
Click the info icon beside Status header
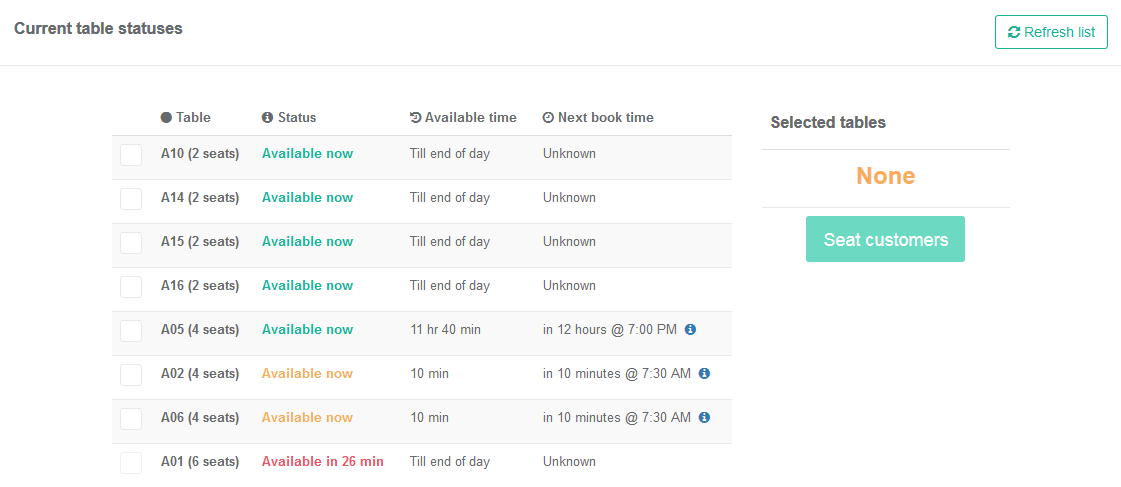coord(267,118)
